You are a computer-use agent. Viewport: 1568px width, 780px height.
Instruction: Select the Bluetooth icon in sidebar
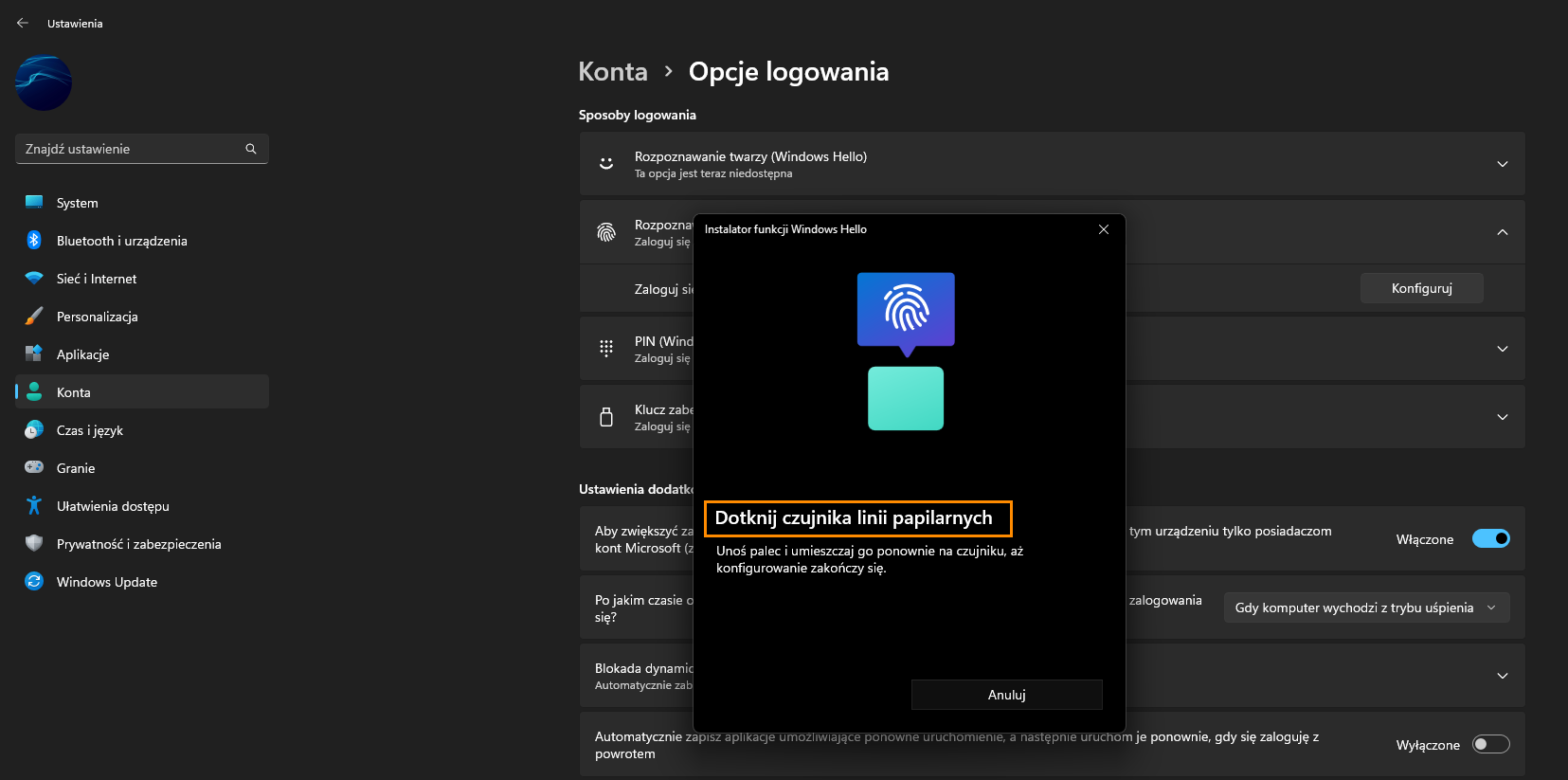point(34,240)
